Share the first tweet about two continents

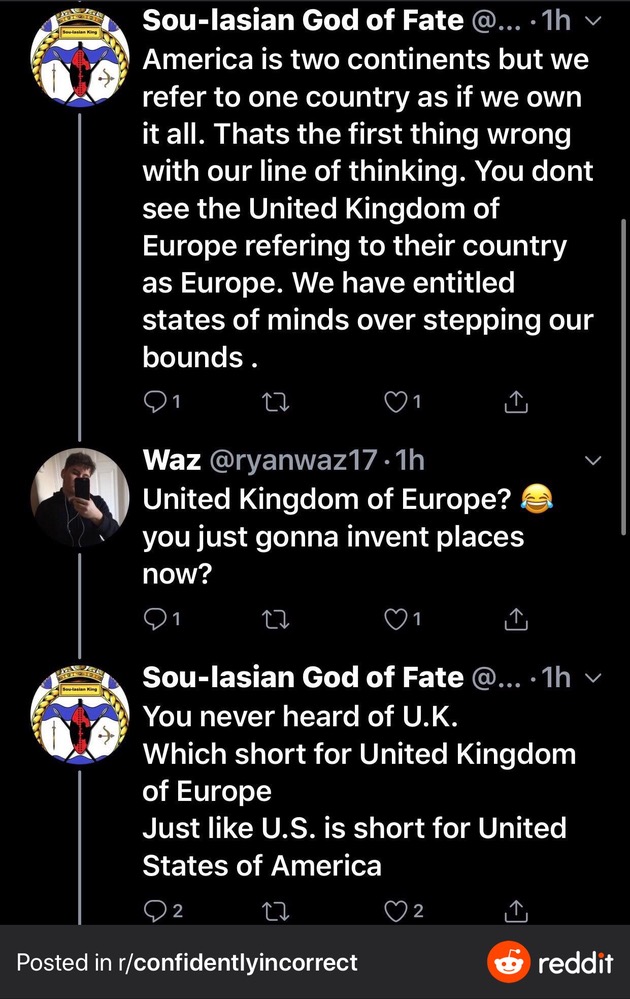pyautogui.click(x=515, y=402)
